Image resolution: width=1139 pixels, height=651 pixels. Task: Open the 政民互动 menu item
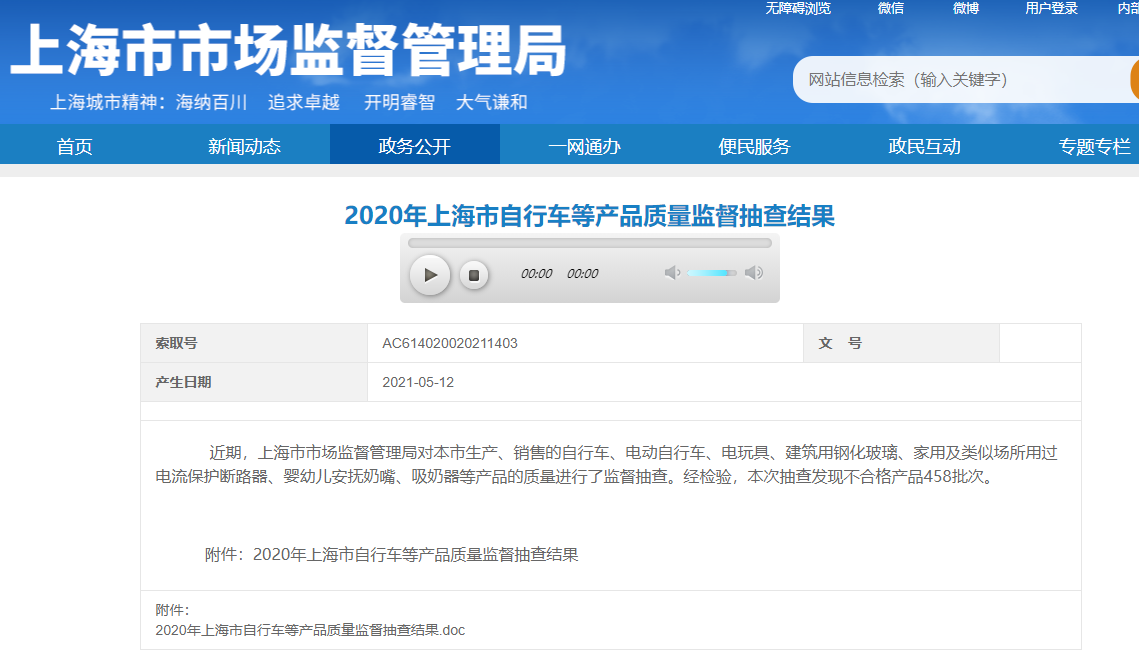[x=924, y=146]
